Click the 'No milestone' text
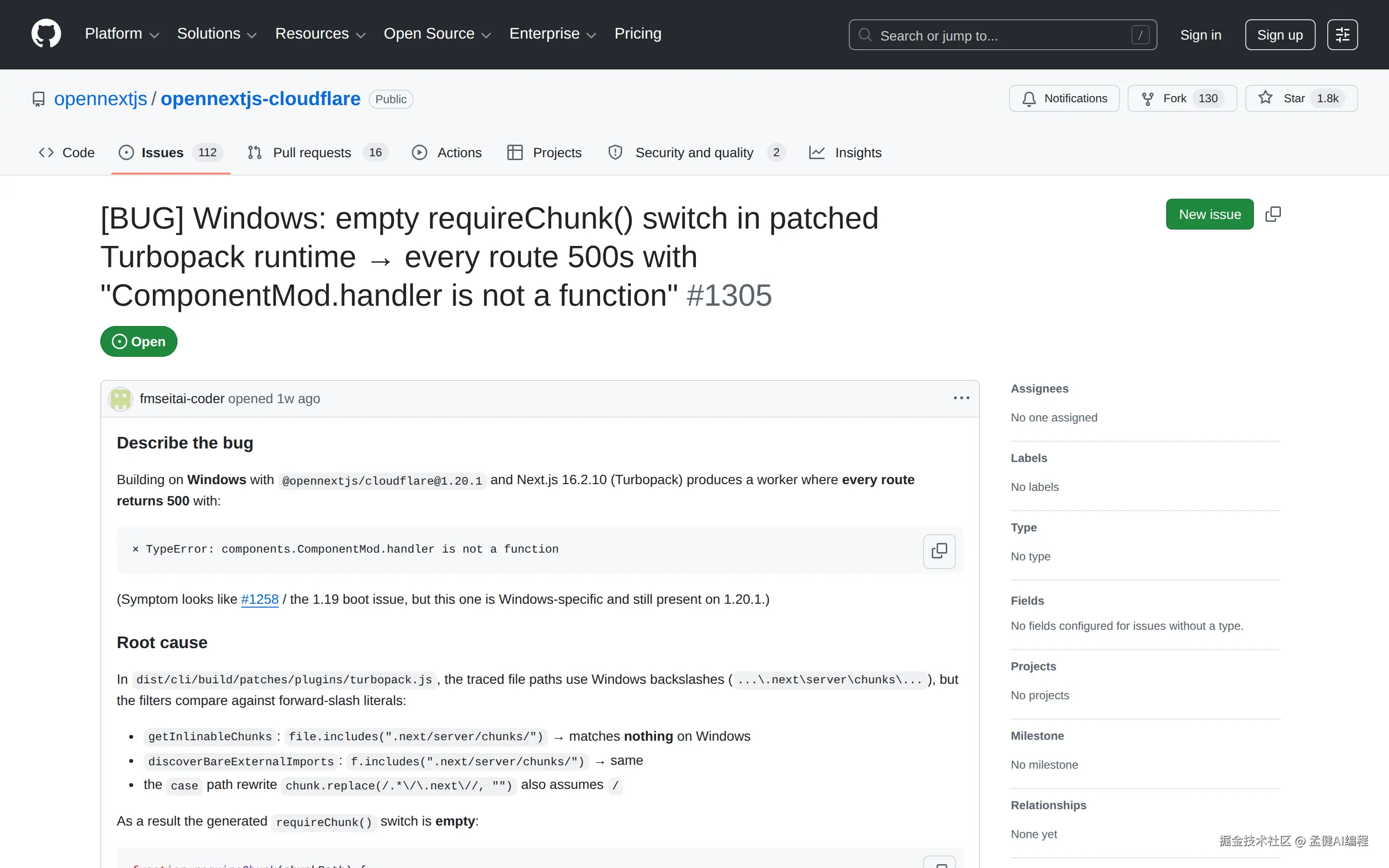 pyautogui.click(x=1044, y=765)
